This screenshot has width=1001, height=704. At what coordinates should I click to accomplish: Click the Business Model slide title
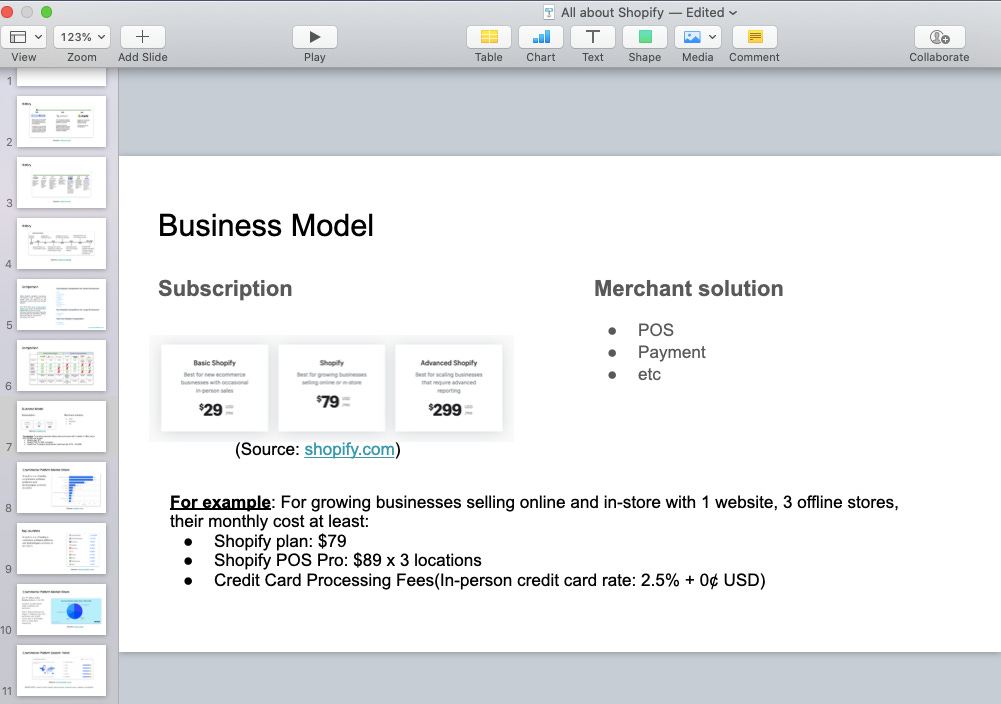(x=266, y=225)
